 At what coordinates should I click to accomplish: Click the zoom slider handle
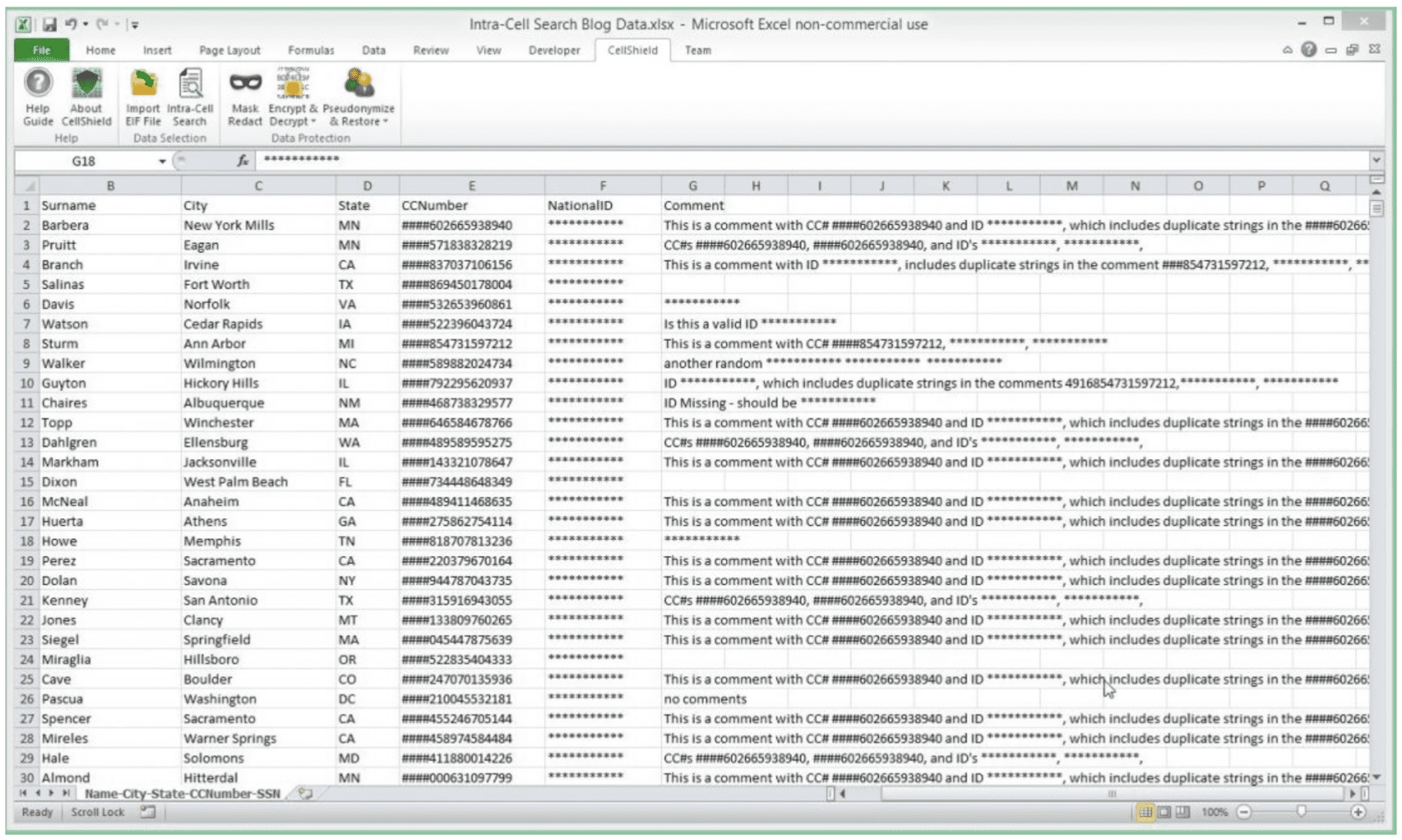pos(1301,812)
